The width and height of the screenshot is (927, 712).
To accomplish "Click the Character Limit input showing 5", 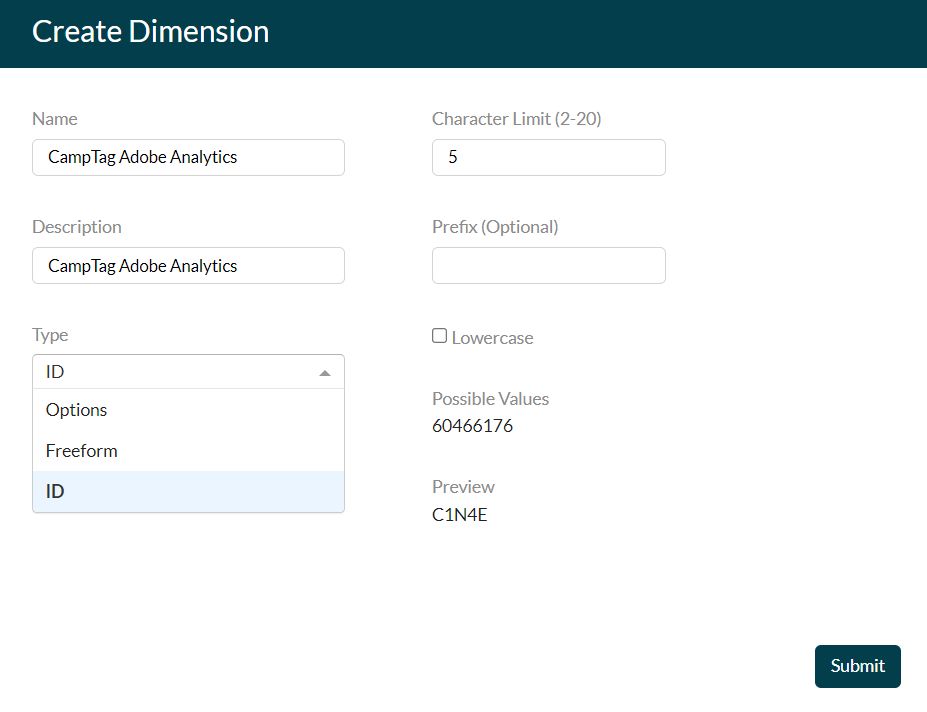I will click(548, 157).
